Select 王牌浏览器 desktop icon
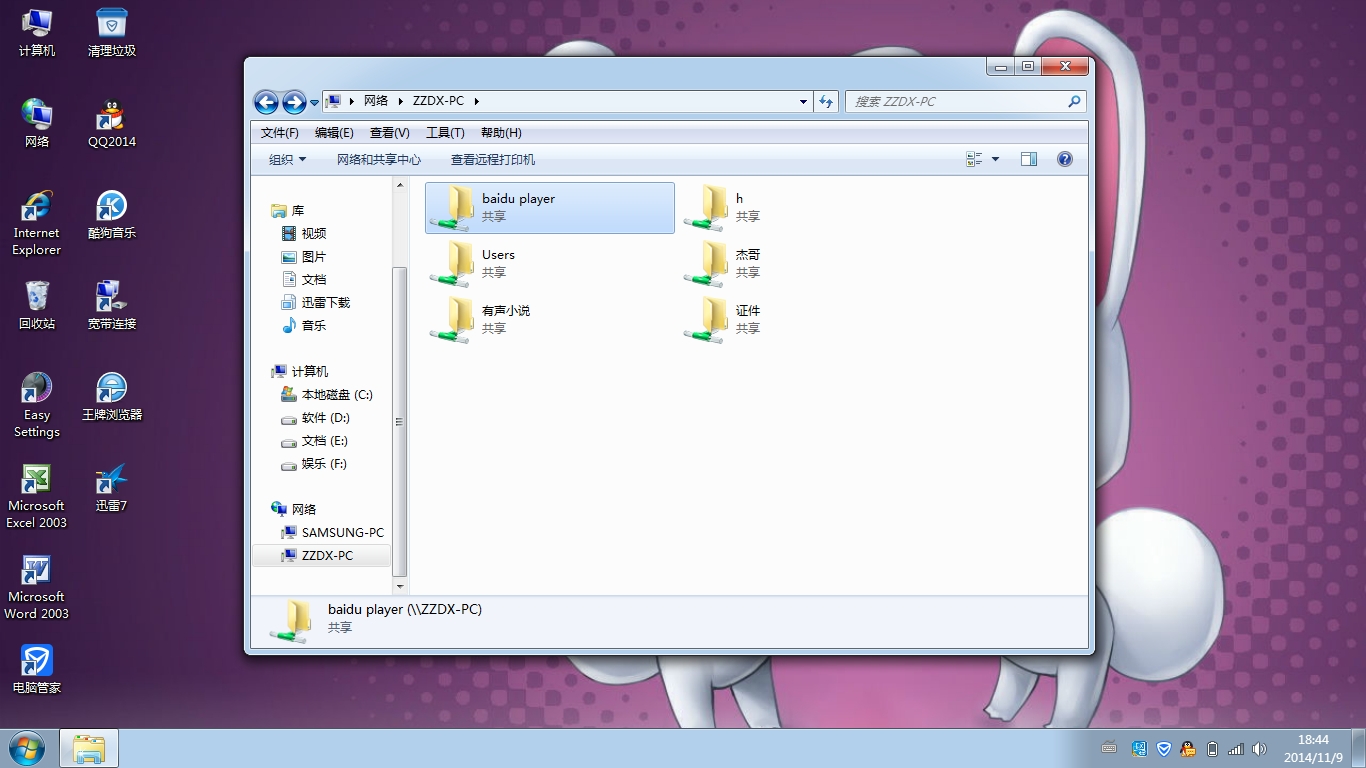 click(x=111, y=397)
